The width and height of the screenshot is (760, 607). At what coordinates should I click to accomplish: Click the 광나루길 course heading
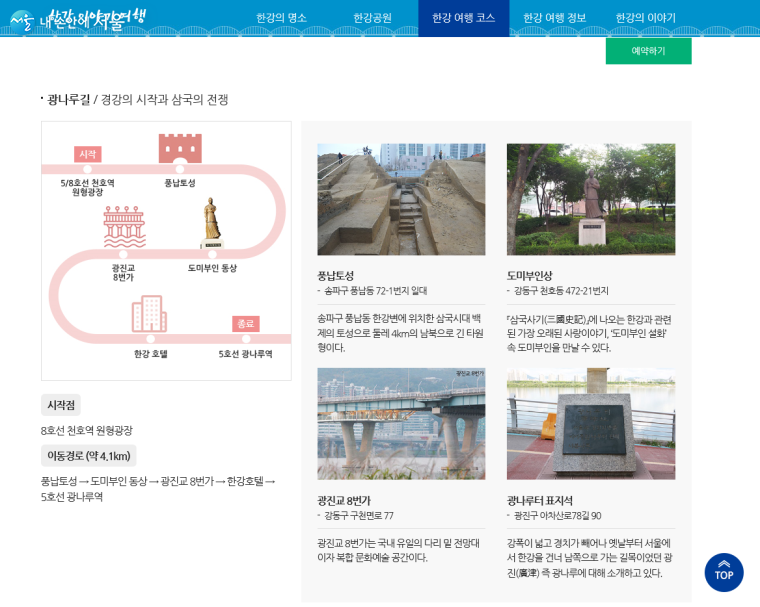(x=69, y=99)
